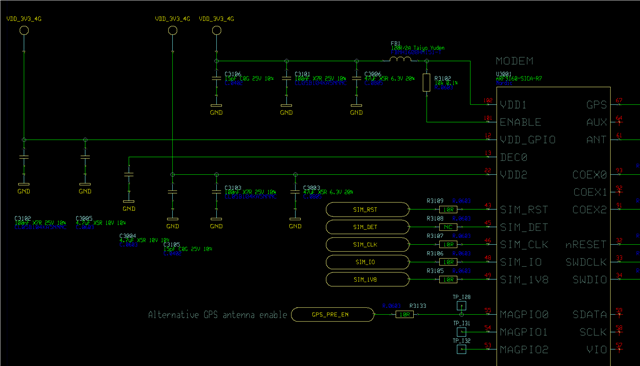Viewport: 640px width, 366px height.
Task: Click the NC resistor R3108 on SIM_DET
Action: (x=448, y=227)
